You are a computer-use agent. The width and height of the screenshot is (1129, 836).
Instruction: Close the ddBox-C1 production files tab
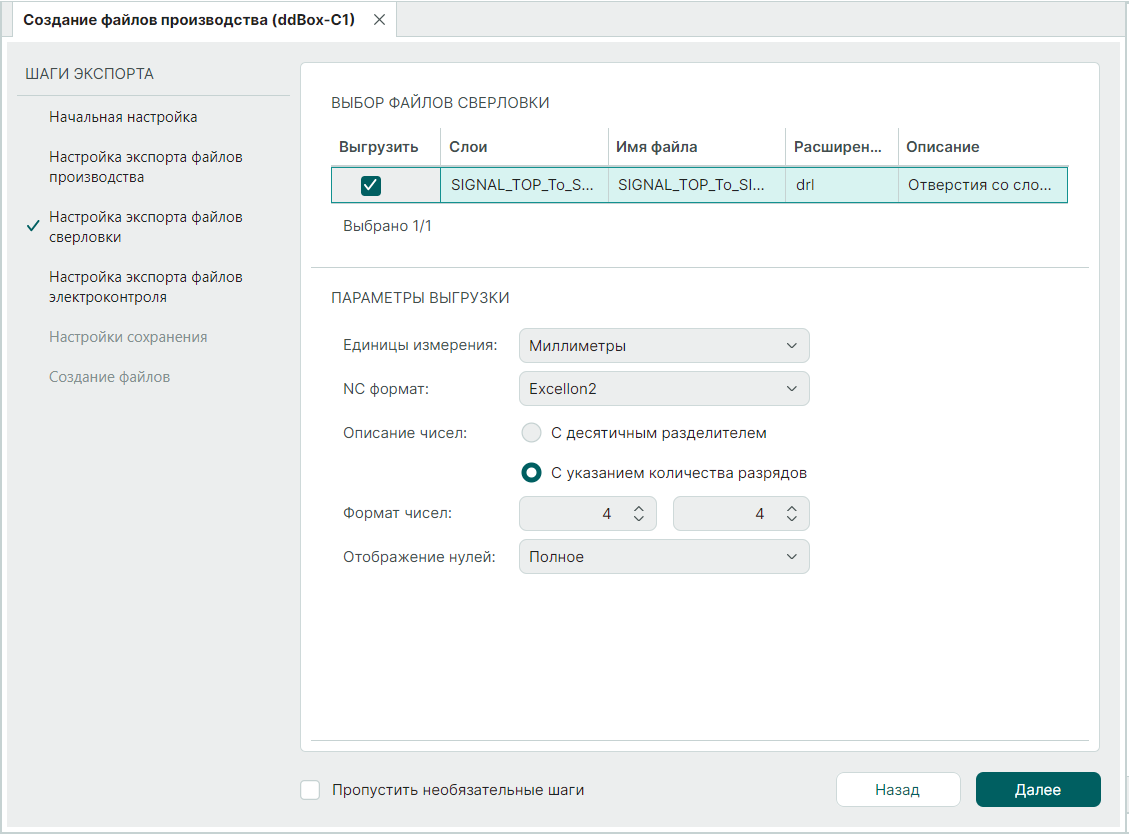pyautogui.click(x=379, y=20)
